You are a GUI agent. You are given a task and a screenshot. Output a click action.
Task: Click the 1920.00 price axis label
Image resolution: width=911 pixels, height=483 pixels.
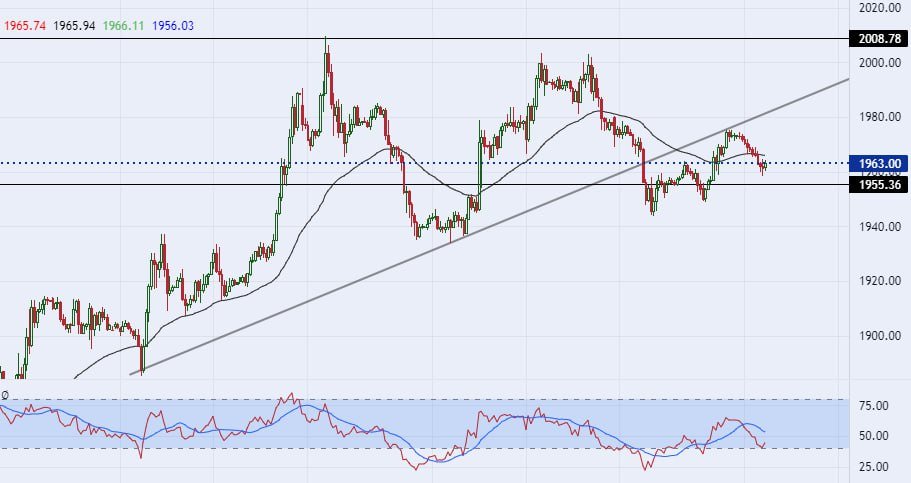tap(880, 281)
